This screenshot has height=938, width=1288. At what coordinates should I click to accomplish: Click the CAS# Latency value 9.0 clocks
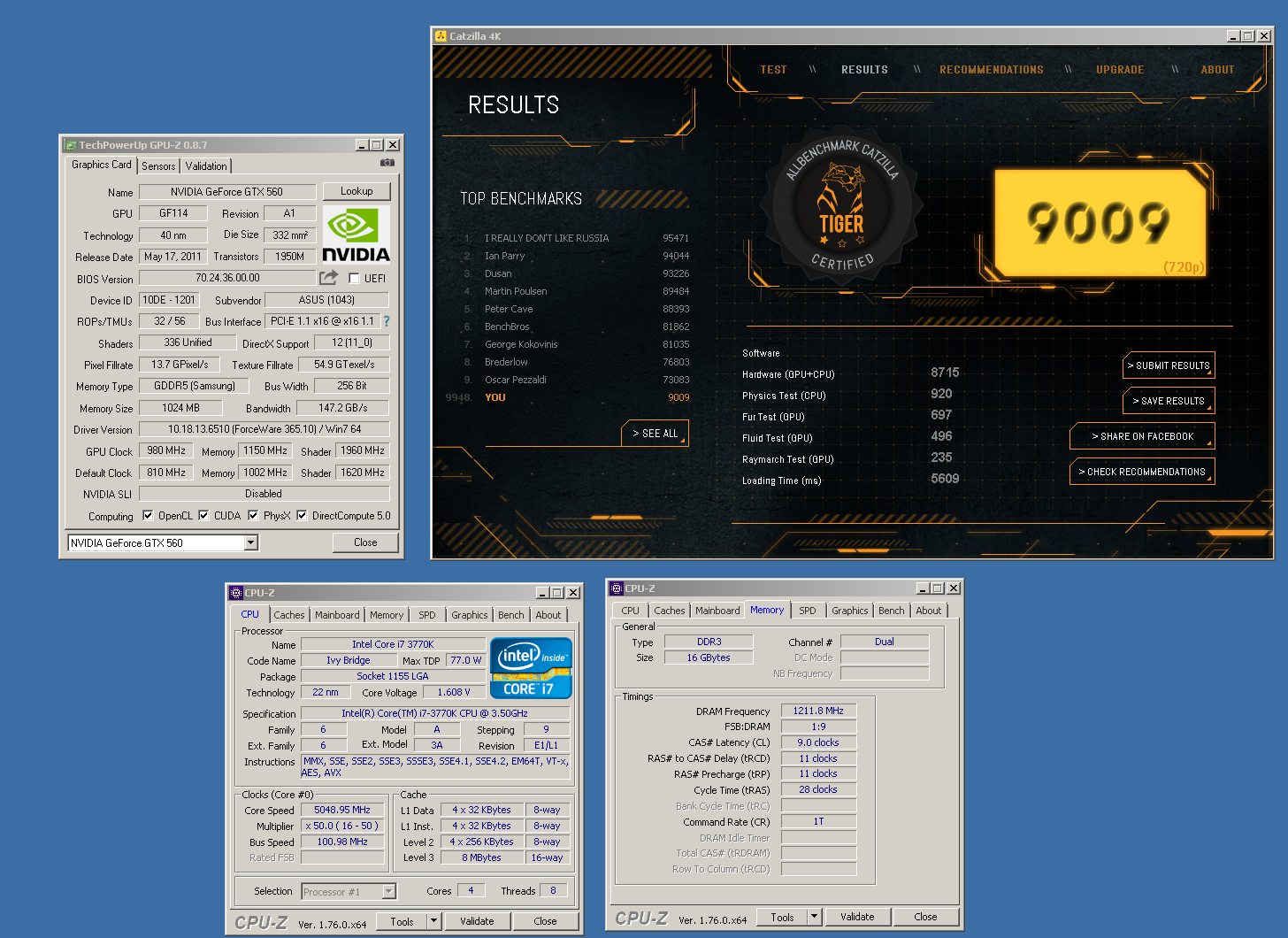coord(818,742)
